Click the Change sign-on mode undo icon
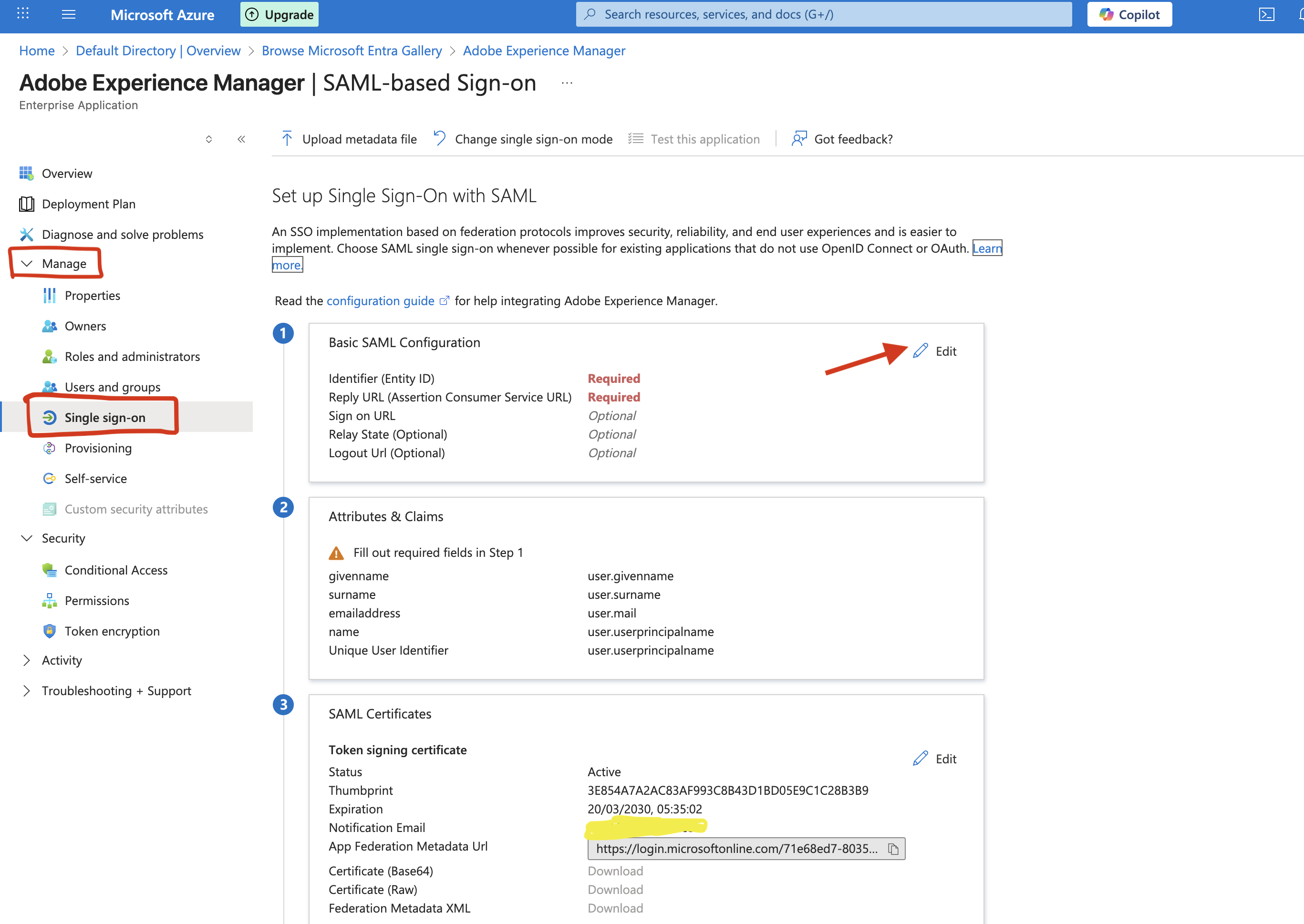 click(439, 138)
